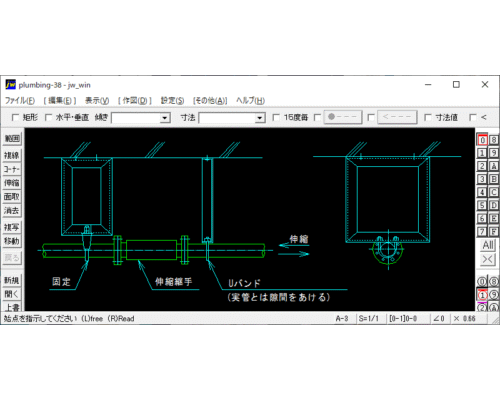Toggle the dot-line start marker checkbox
This screenshot has width=500, height=400.
coord(317,117)
